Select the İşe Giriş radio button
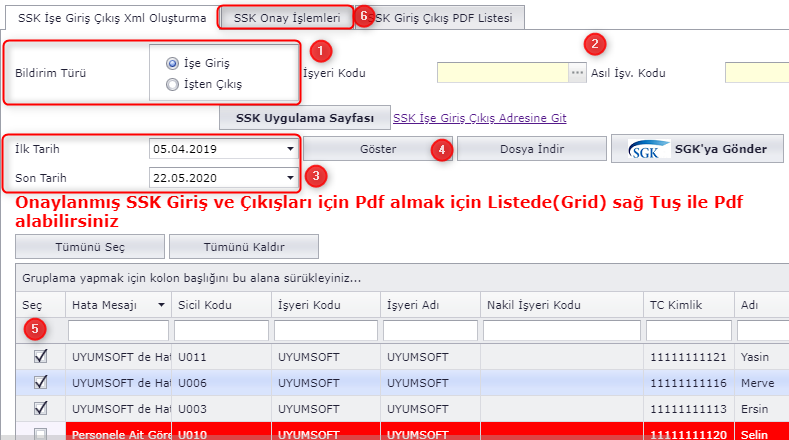789x440 pixels. click(174, 63)
